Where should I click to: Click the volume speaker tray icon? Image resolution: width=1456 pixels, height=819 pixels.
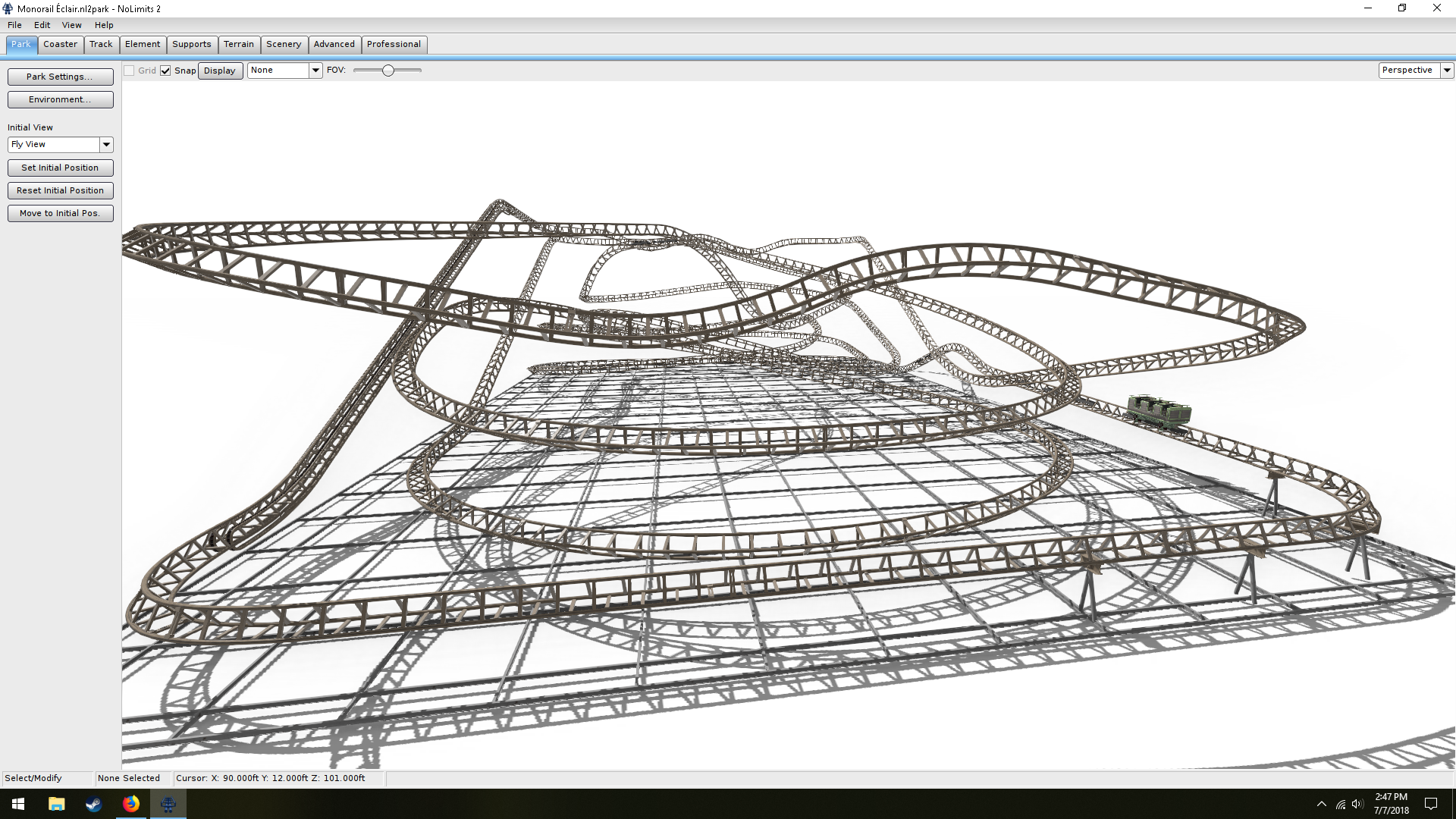click(1357, 804)
